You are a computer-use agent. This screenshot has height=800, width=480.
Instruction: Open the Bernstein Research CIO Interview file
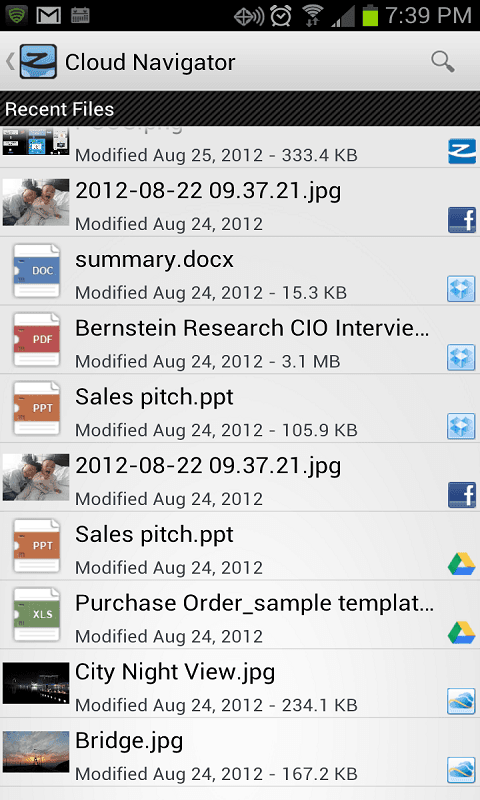click(x=240, y=340)
